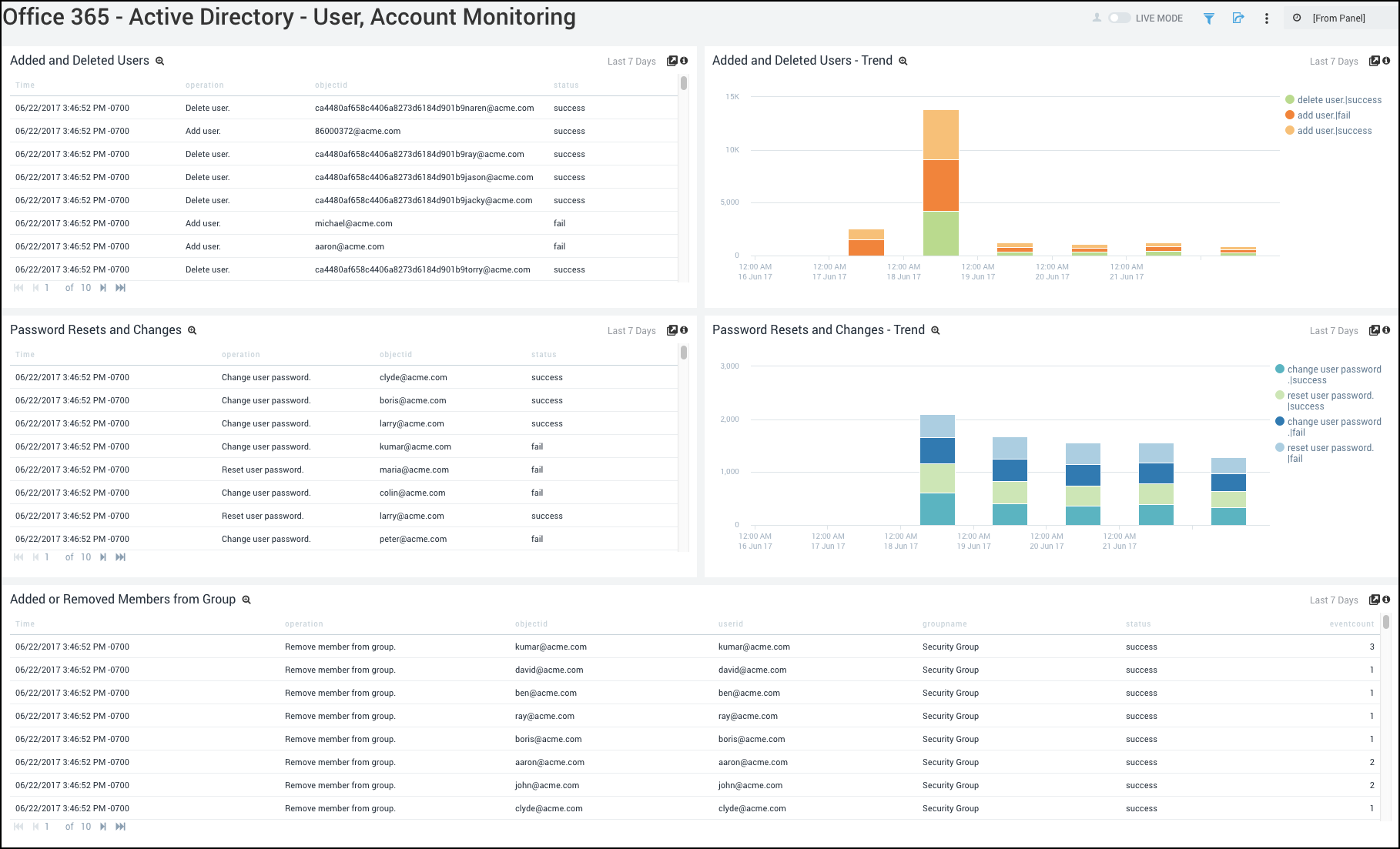Open the Last 7 Days time range on trend panel
The image size is (1400, 849).
[1334, 61]
